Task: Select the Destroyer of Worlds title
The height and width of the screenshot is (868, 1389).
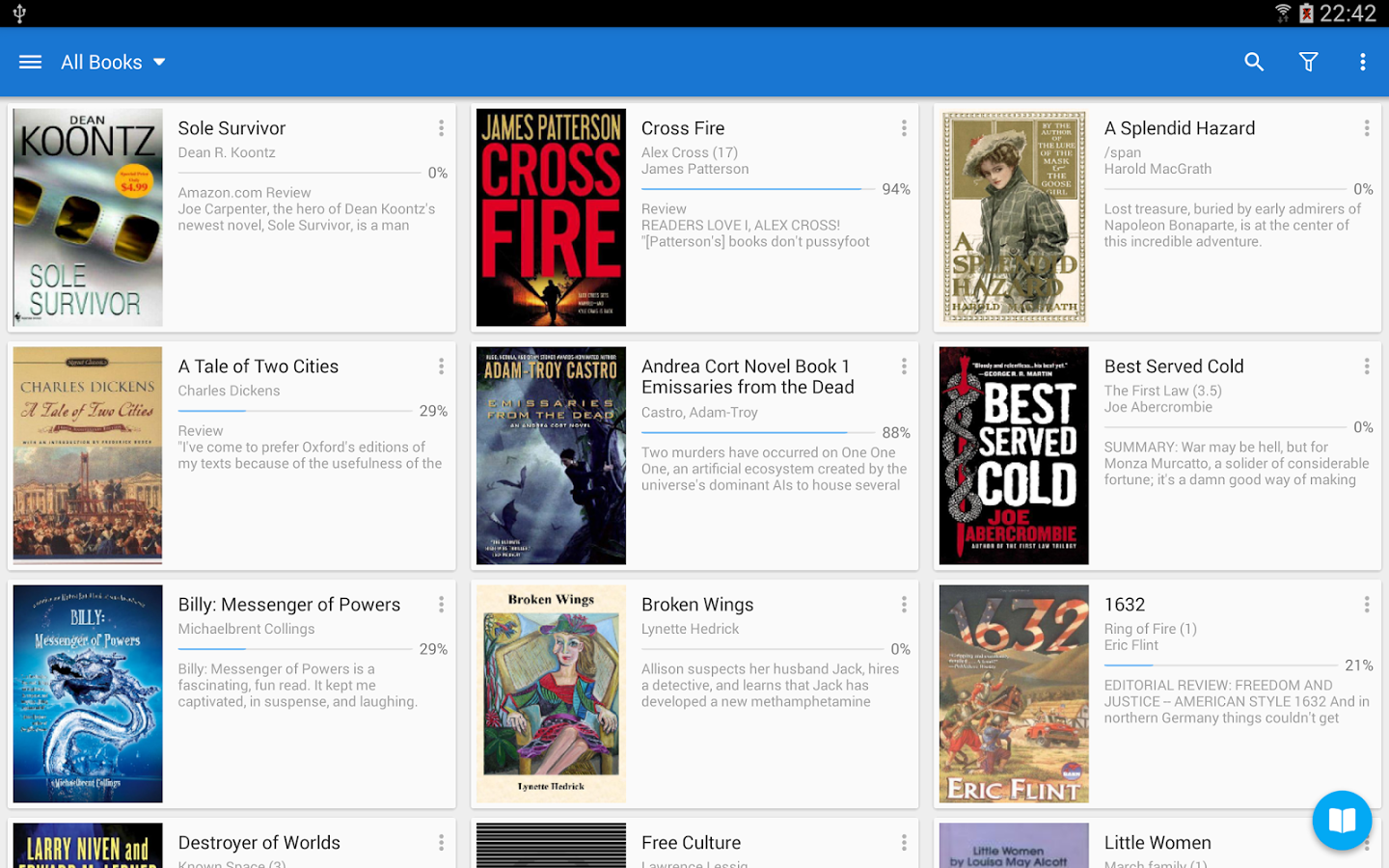Action: (259, 843)
